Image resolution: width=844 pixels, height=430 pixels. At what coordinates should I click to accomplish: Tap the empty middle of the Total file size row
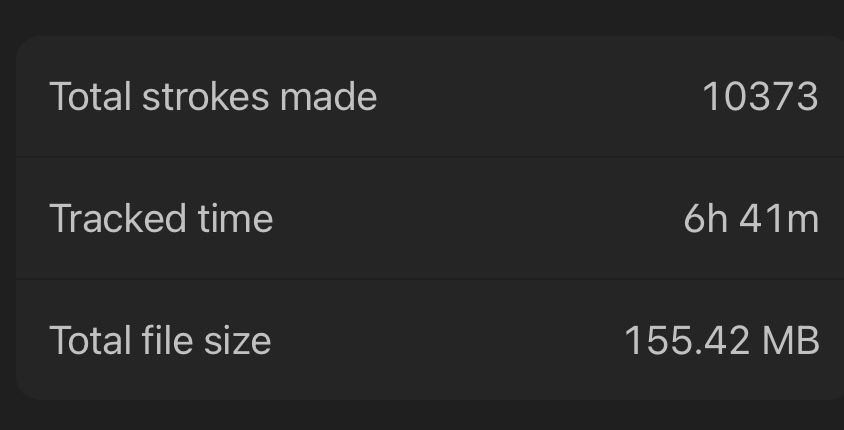447,340
